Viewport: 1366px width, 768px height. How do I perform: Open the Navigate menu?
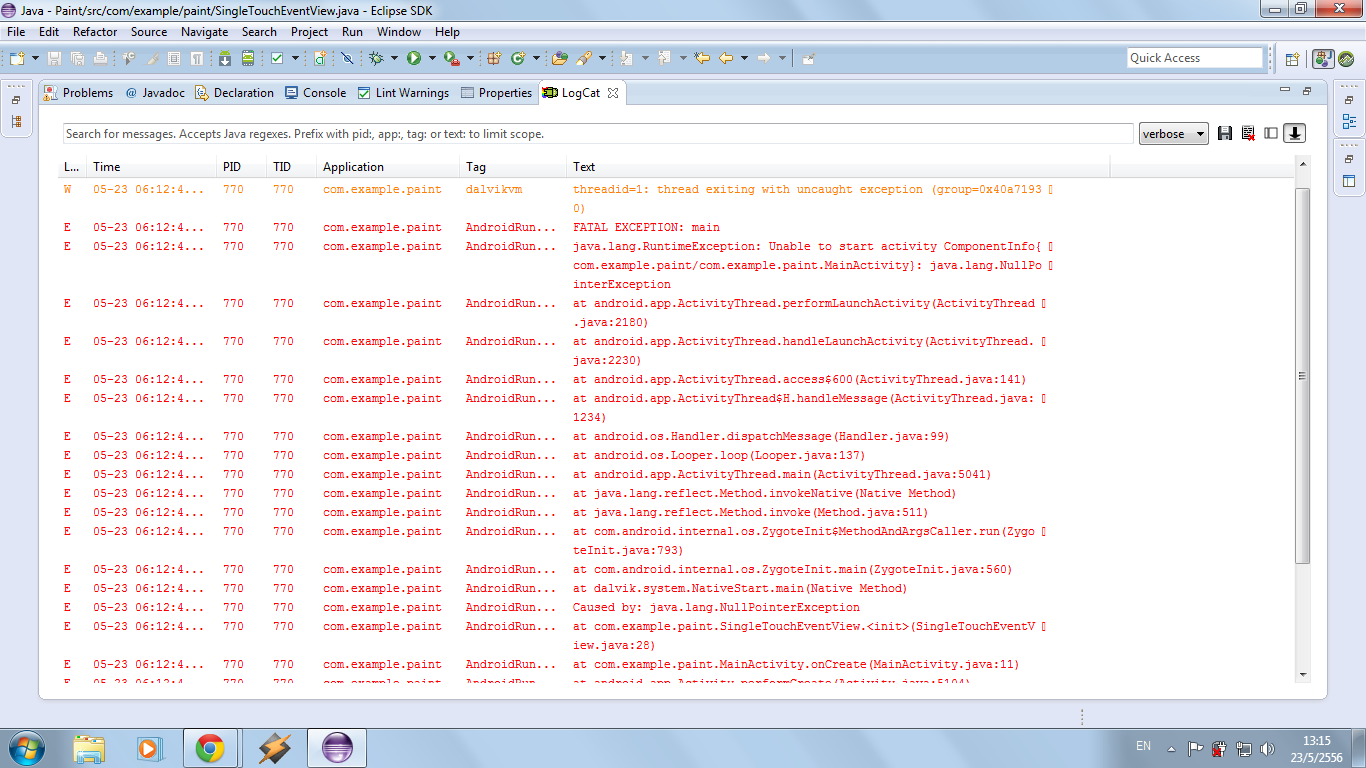(204, 32)
